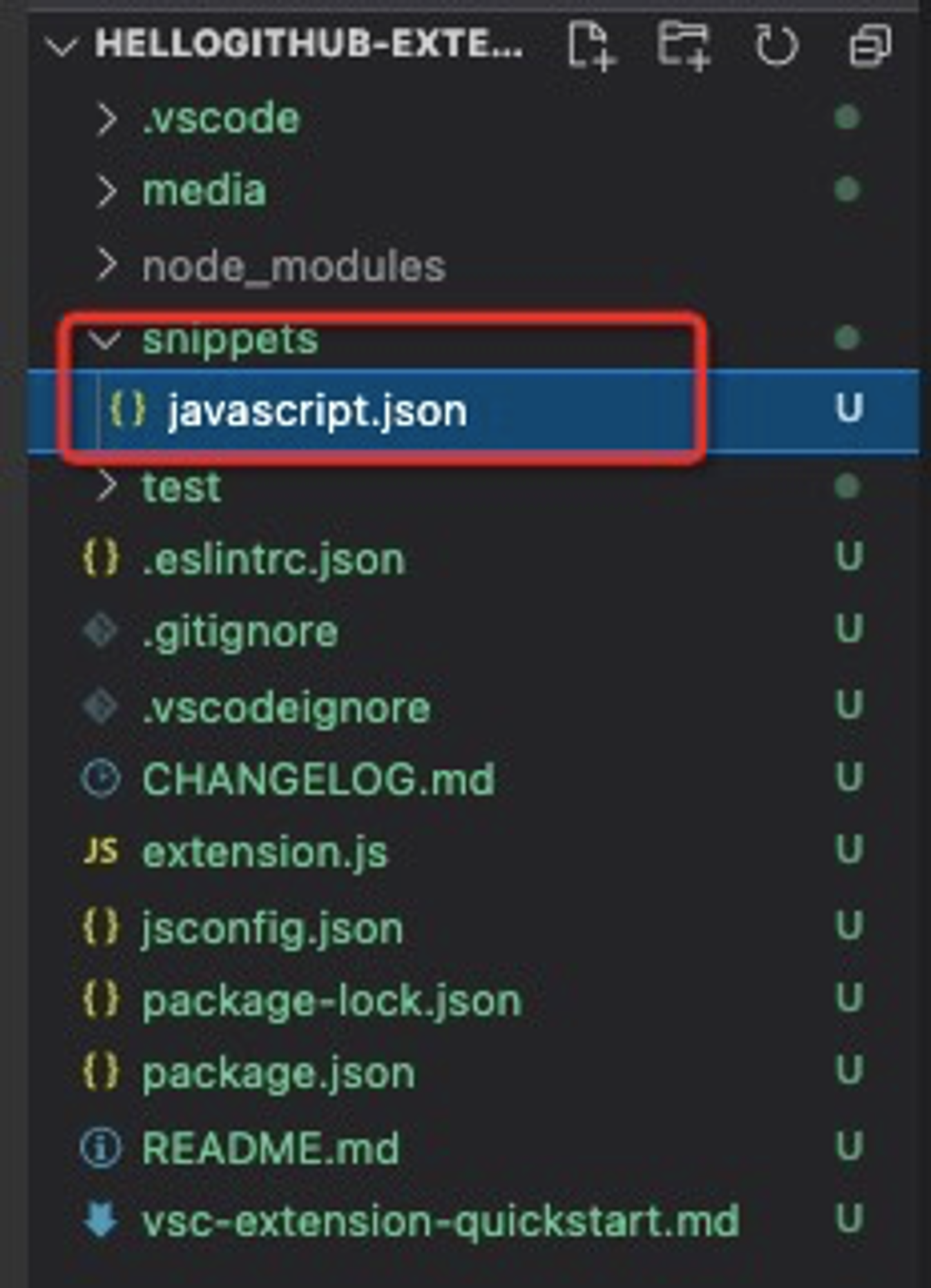Click the JS icon beside extension.js
Viewport: 931px width, 1288px height.
pyautogui.click(x=101, y=851)
